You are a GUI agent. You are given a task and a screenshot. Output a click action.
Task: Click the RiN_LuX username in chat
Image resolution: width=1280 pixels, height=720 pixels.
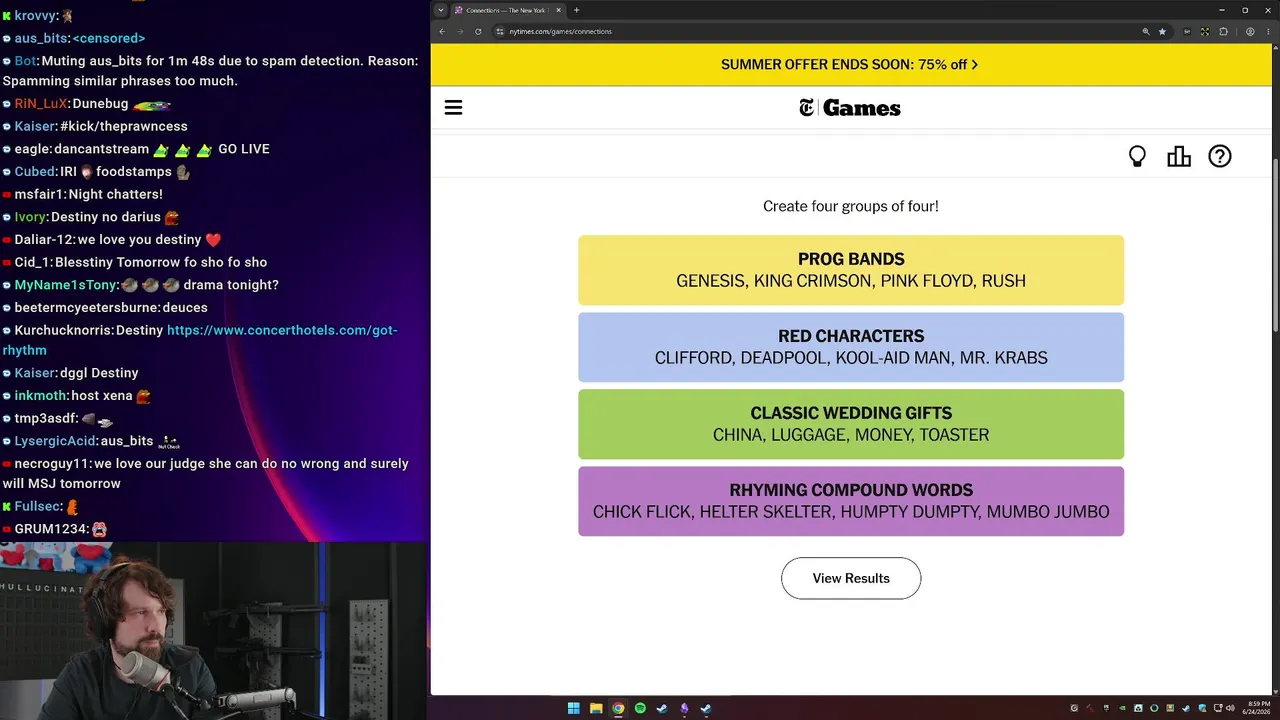[x=41, y=104]
